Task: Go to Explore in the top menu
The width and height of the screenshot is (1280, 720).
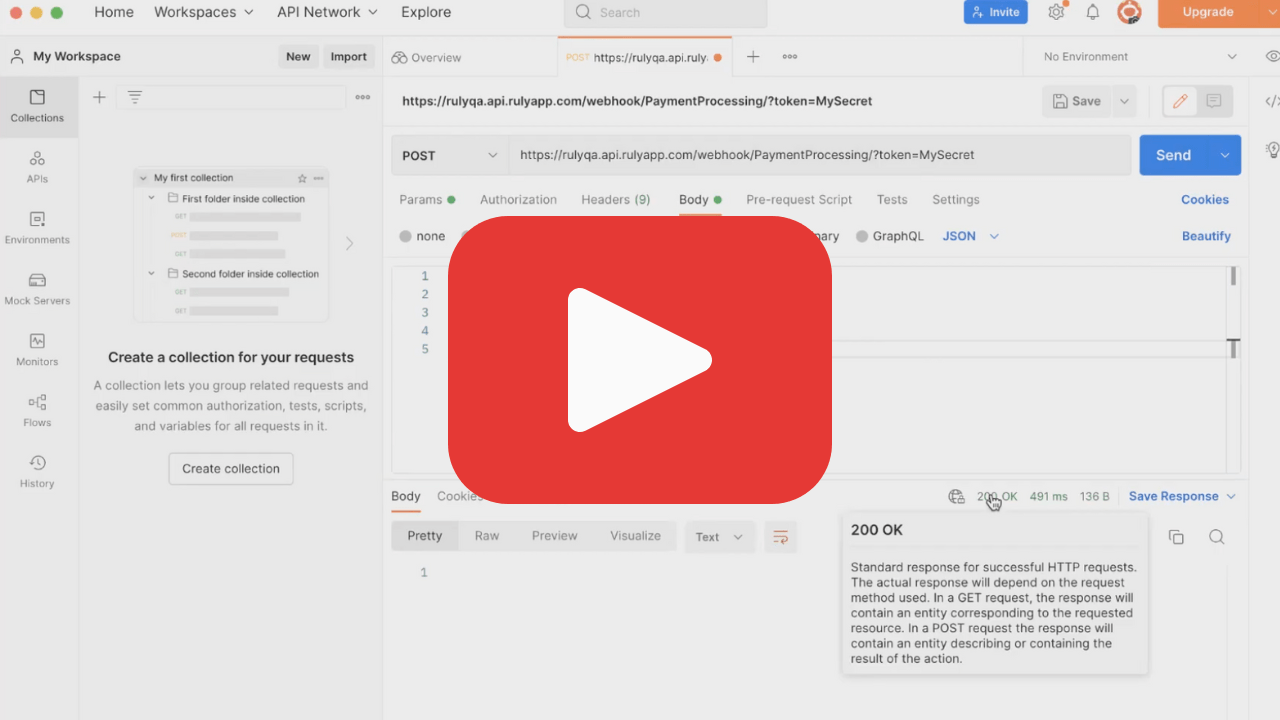Action: 426,12
